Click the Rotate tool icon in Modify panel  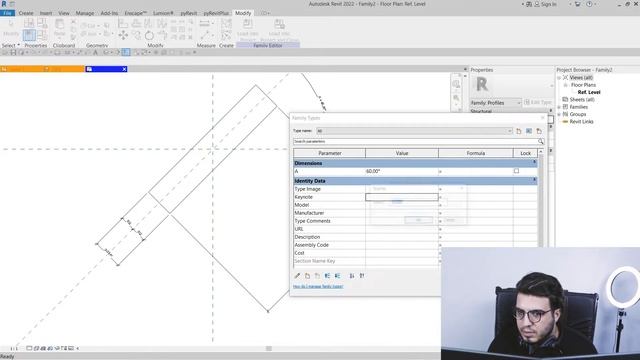click(149, 35)
